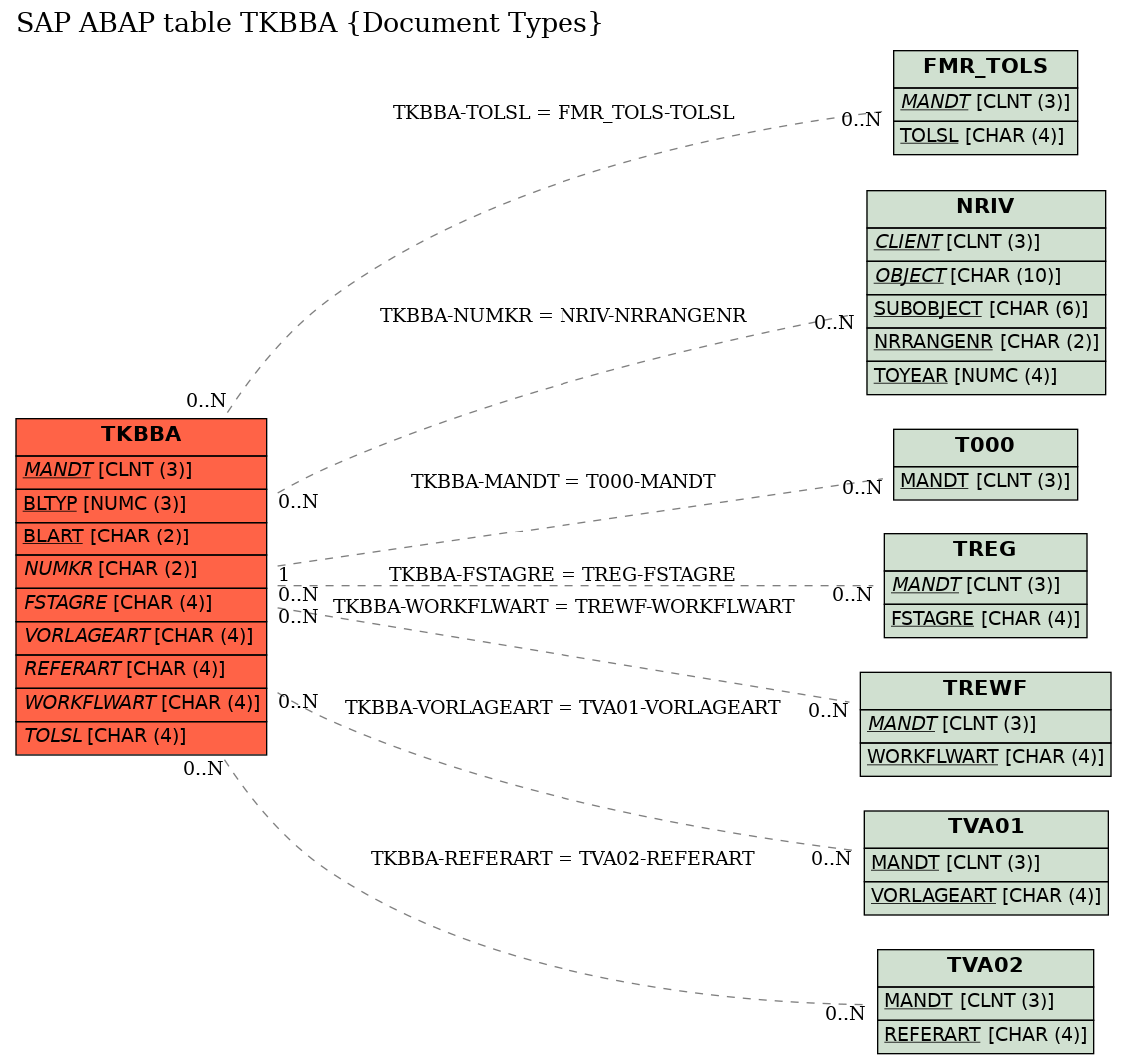Pick the "TKBBA-FSTAGRE = TREG-FSTAGRE" relation label
This screenshot has height=1064, width=1127.
click(563, 575)
